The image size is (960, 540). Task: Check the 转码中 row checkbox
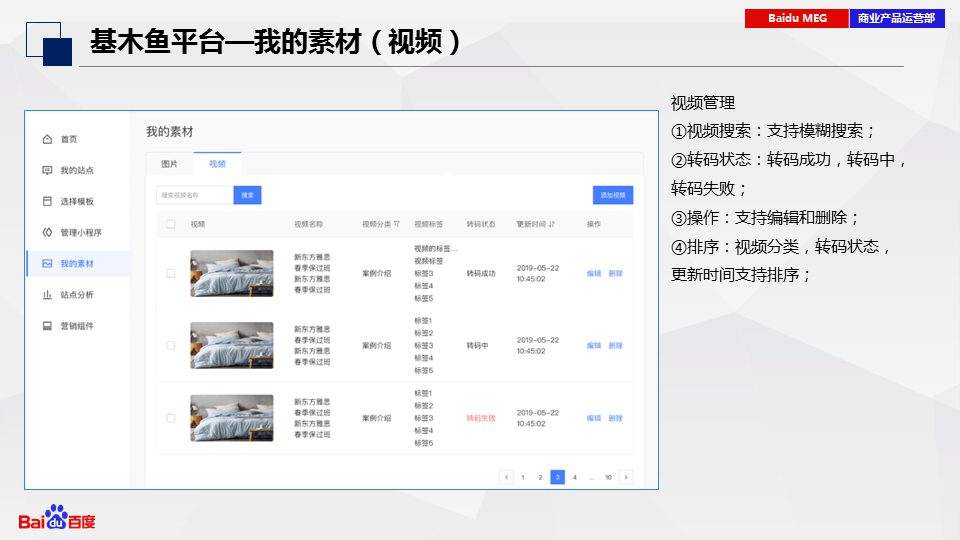(x=171, y=345)
